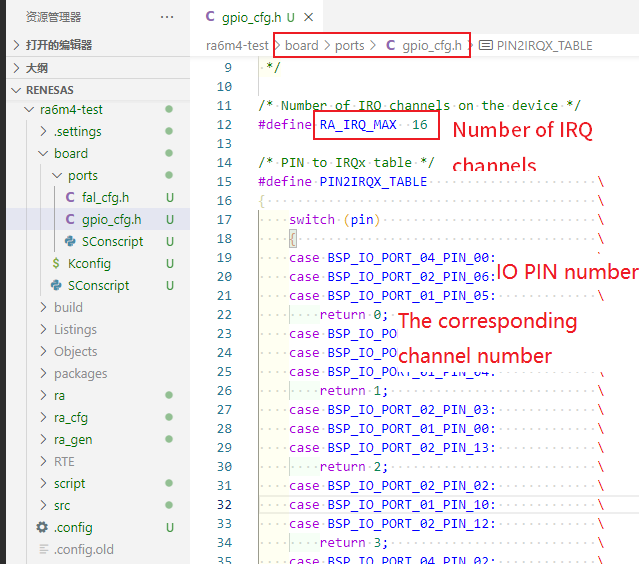This screenshot has width=639, height=564.
Task: Open gpio_cfg.h in the file tree
Action: [111, 219]
